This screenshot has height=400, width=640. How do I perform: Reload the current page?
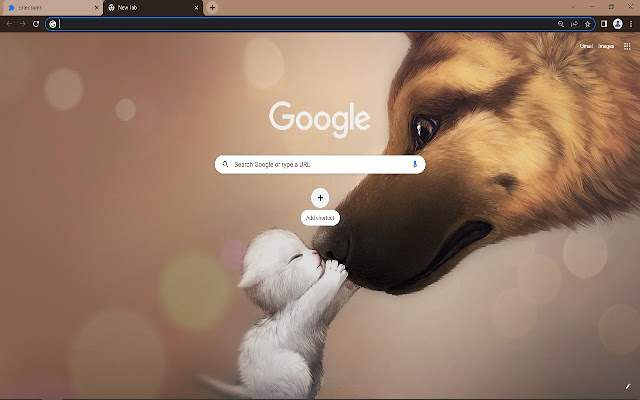(36, 24)
